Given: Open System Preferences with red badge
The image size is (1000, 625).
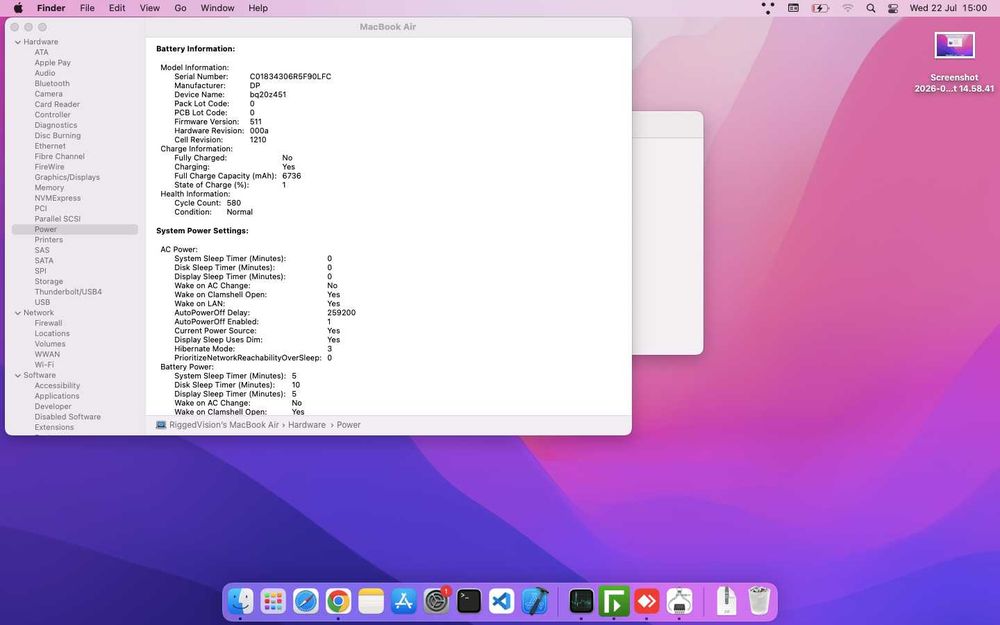Looking at the screenshot, I should 436,601.
